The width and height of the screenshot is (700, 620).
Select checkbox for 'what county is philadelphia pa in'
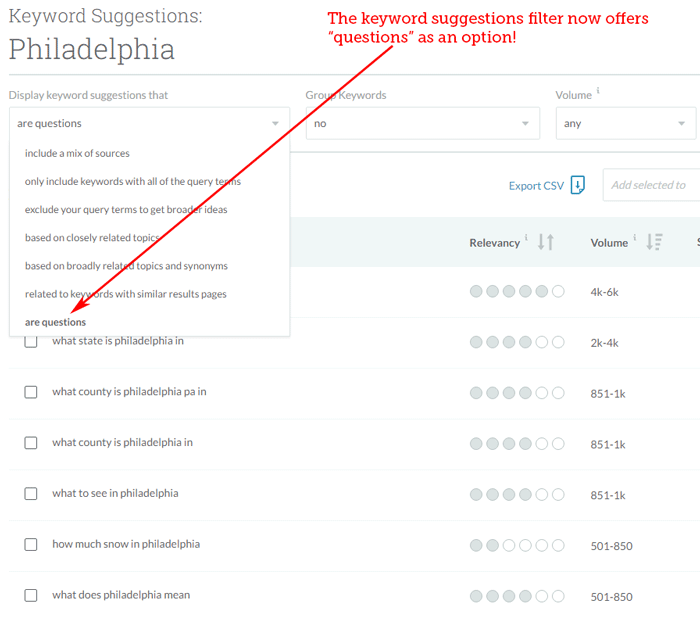[x=31, y=392]
